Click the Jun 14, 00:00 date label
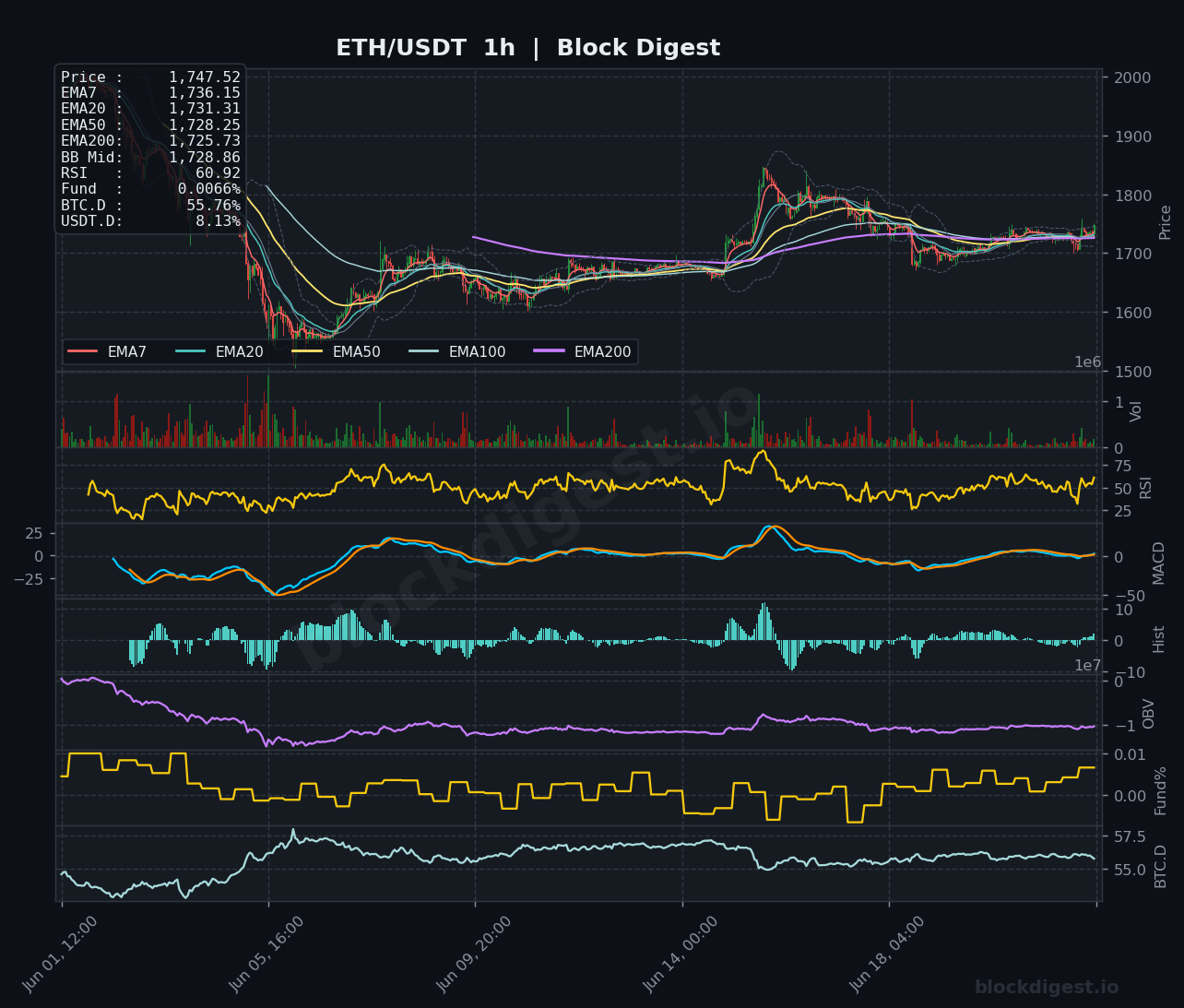This screenshot has width=1184, height=1008. pyautogui.click(x=681, y=955)
